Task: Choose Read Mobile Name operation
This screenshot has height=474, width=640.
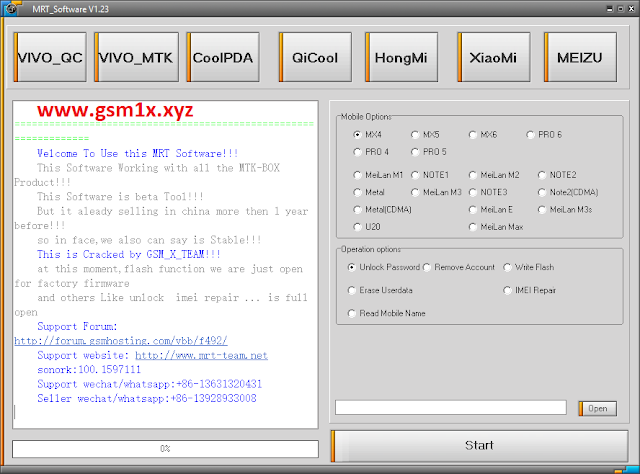Action: [x=351, y=313]
